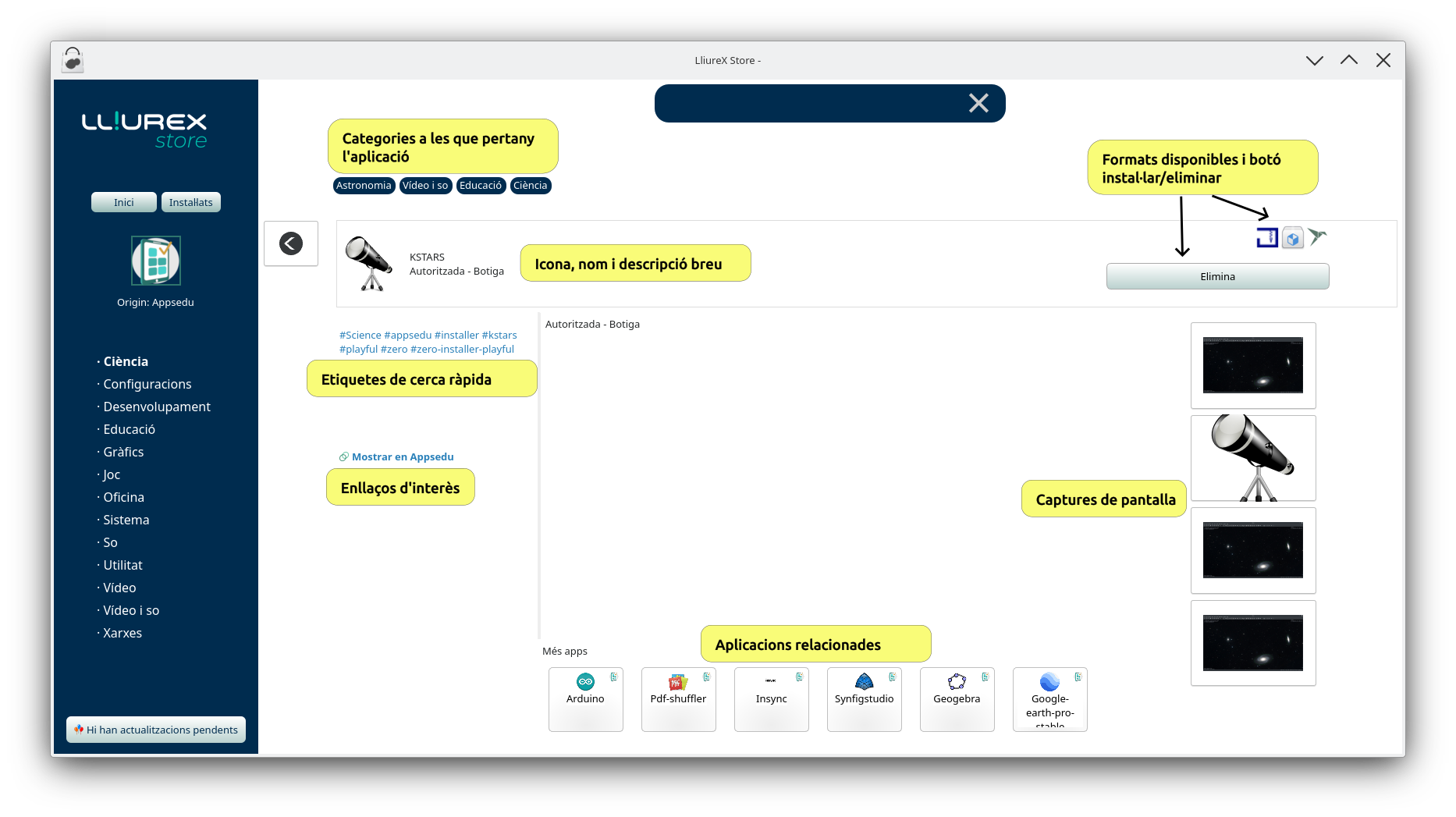Screen dimensions: 1456x817
Task: Select the Flatpak package format icon
Action: [1292, 238]
